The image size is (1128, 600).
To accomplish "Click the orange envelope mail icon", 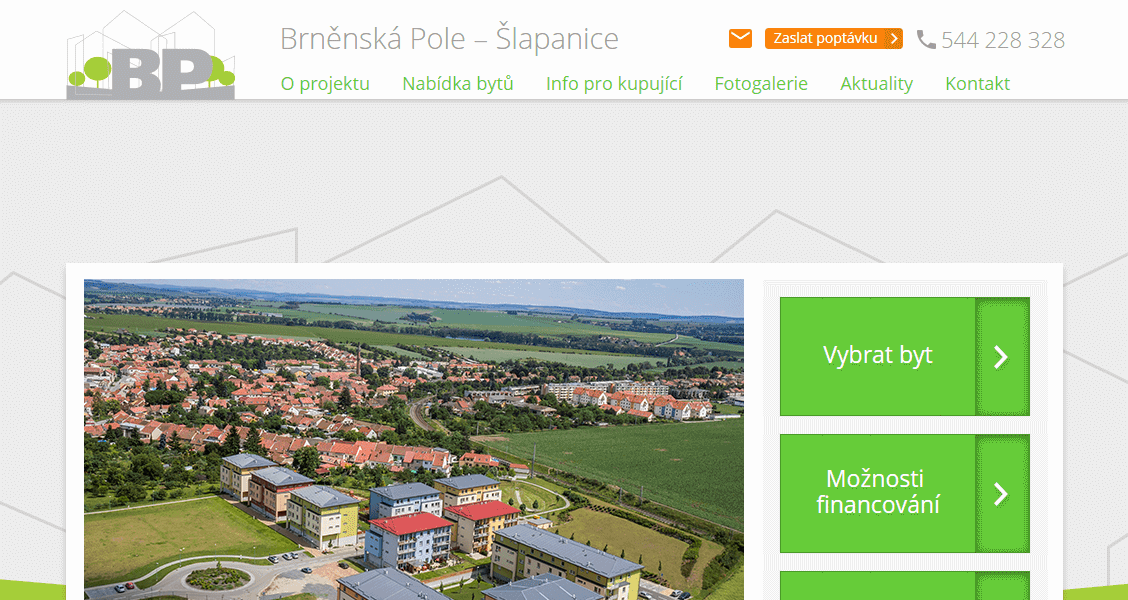I will point(740,39).
